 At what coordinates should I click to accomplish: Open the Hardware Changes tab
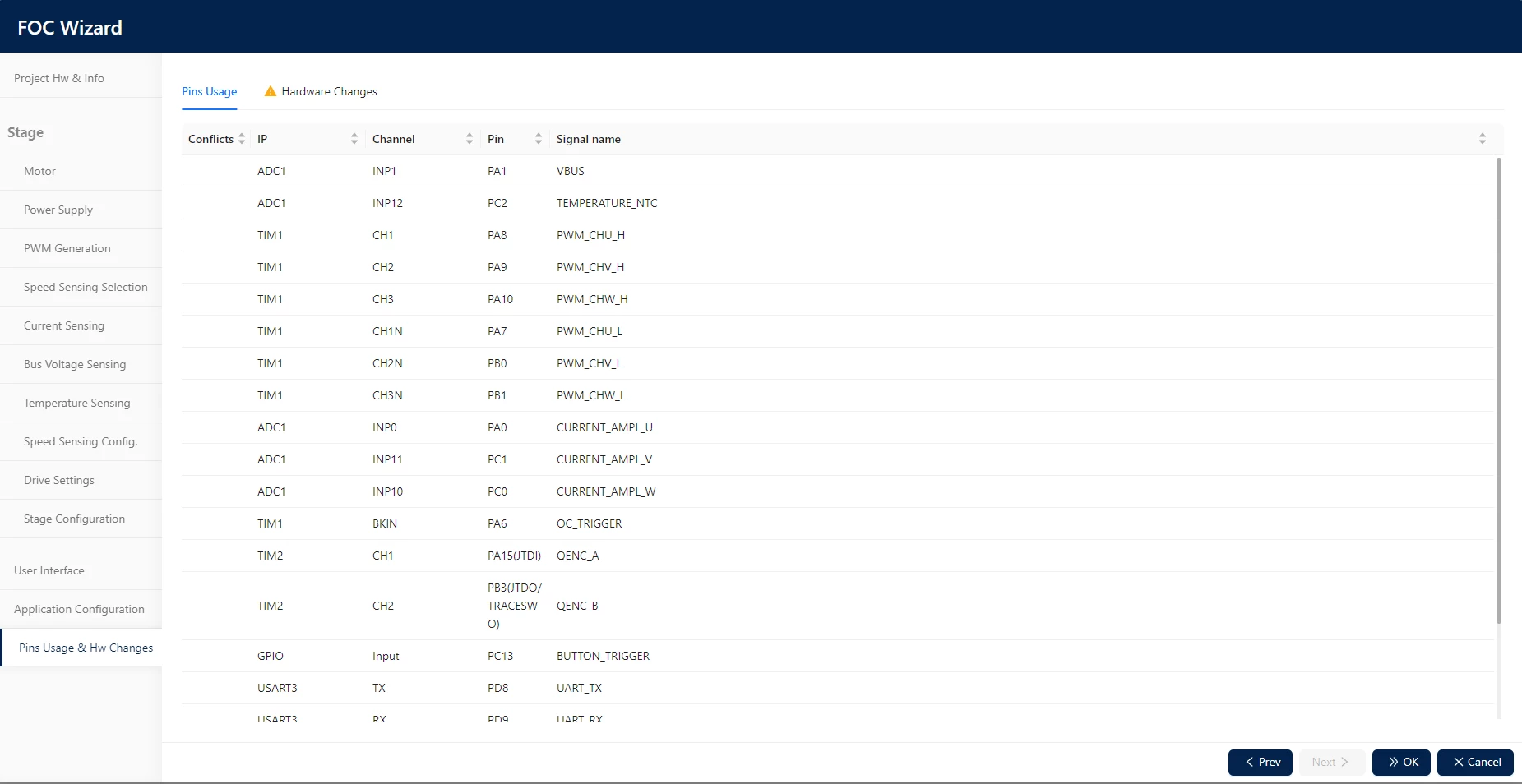point(321,91)
